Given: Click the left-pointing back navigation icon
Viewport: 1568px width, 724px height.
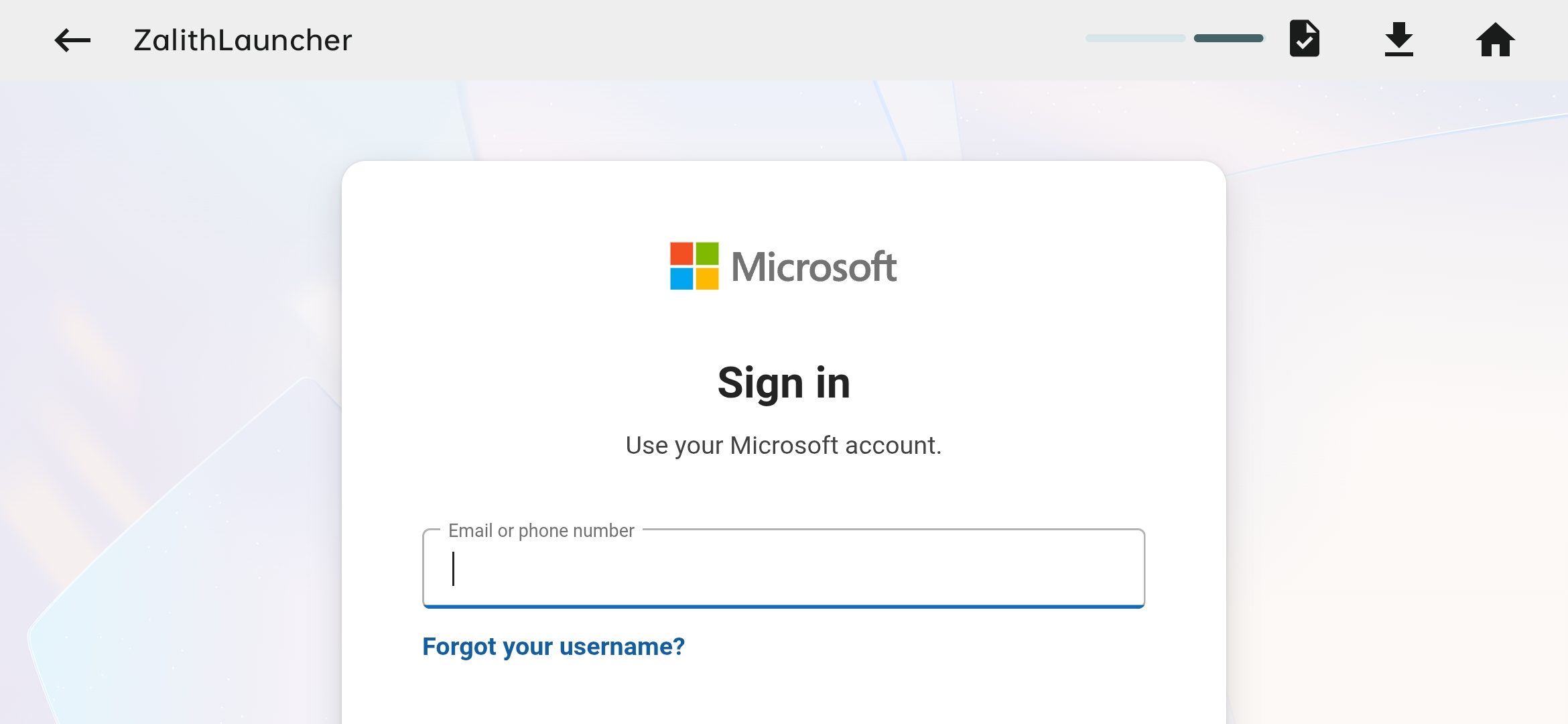Looking at the screenshot, I should click(71, 40).
